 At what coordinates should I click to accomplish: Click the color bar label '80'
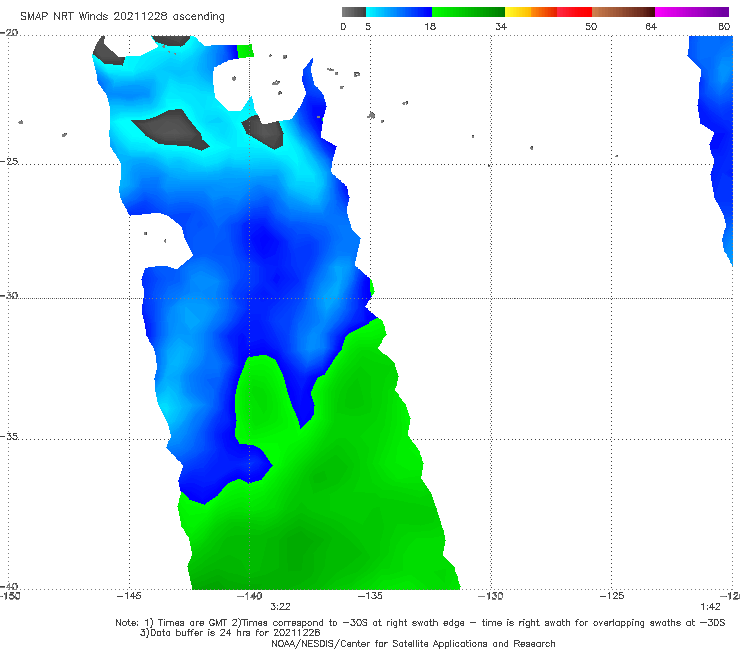pyautogui.click(x=724, y=26)
